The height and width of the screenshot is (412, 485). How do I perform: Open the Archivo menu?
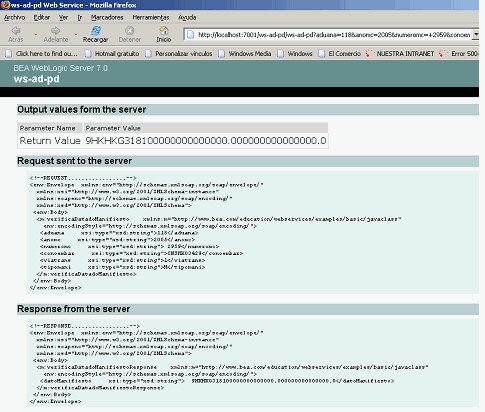[14, 17]
